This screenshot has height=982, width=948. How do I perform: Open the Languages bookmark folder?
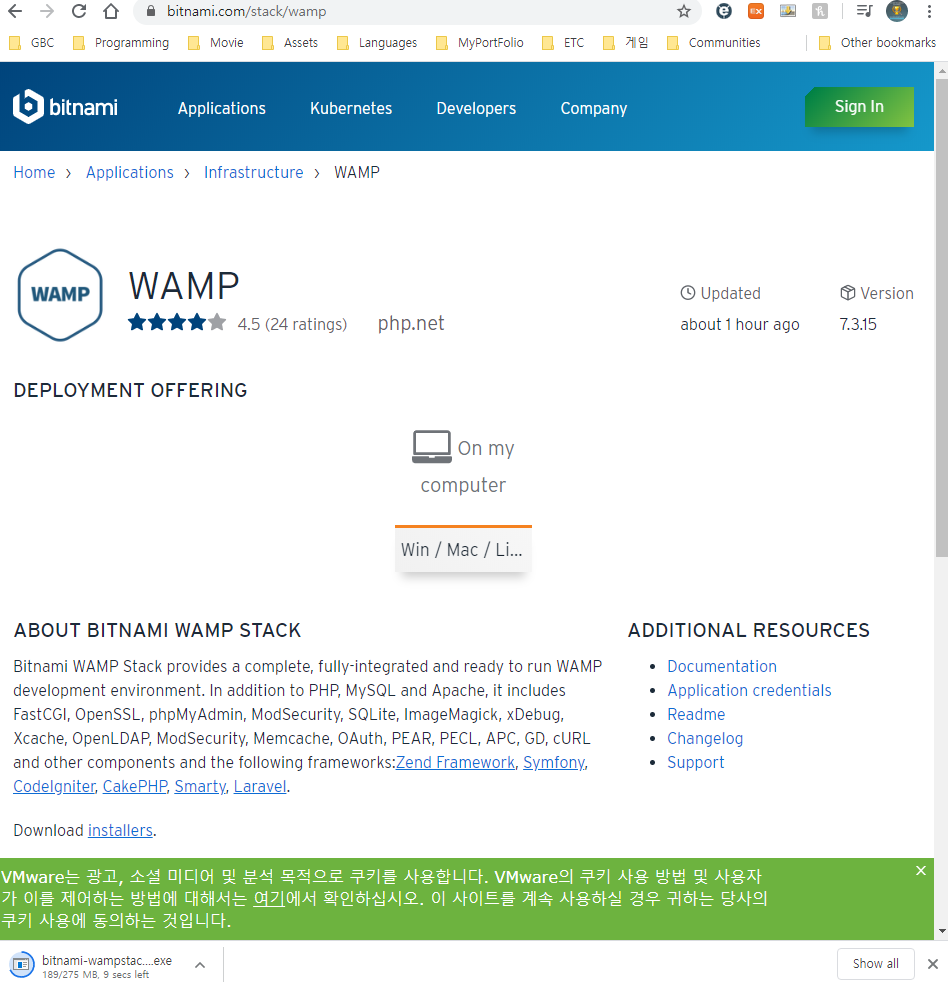point(377,43)
